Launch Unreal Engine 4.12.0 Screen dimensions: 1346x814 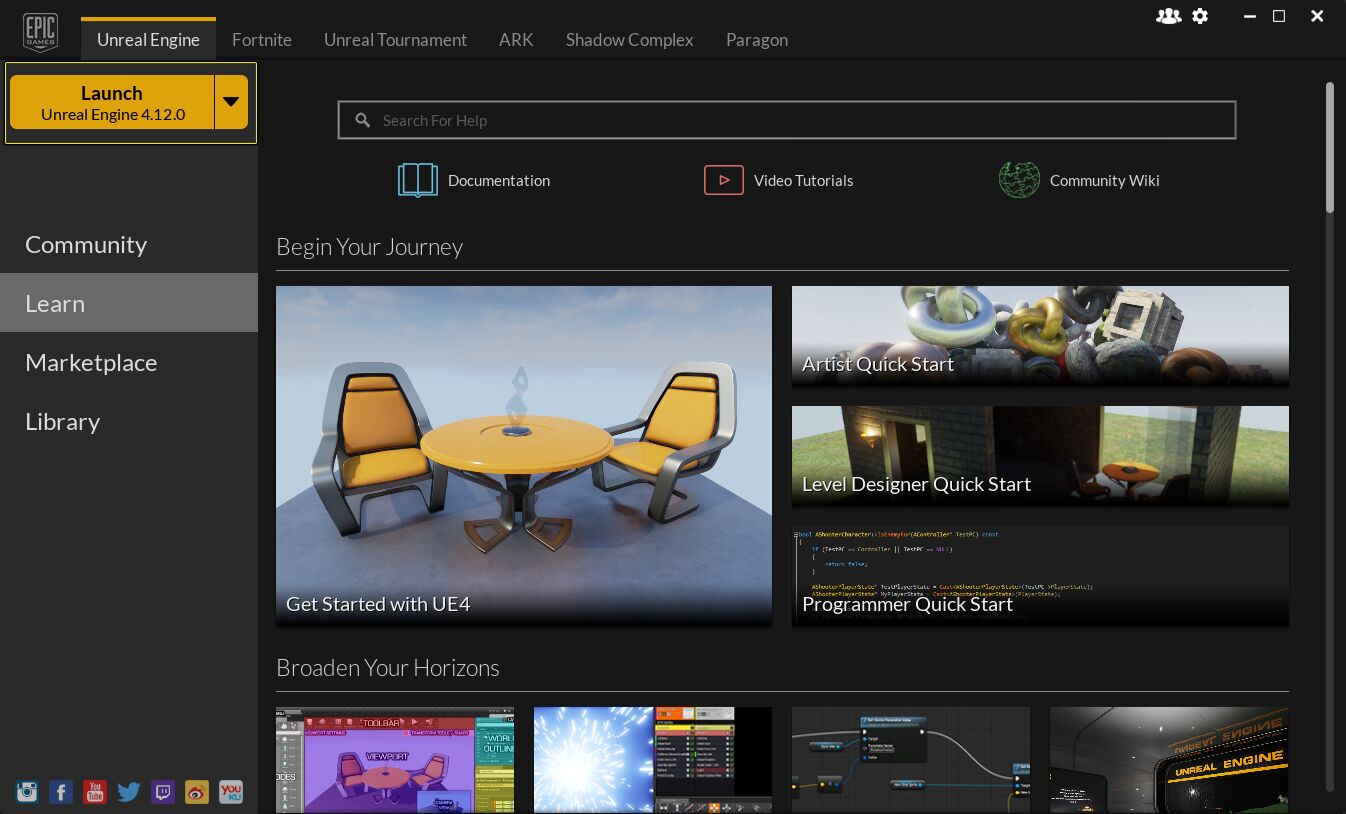(x=112, y=101)
